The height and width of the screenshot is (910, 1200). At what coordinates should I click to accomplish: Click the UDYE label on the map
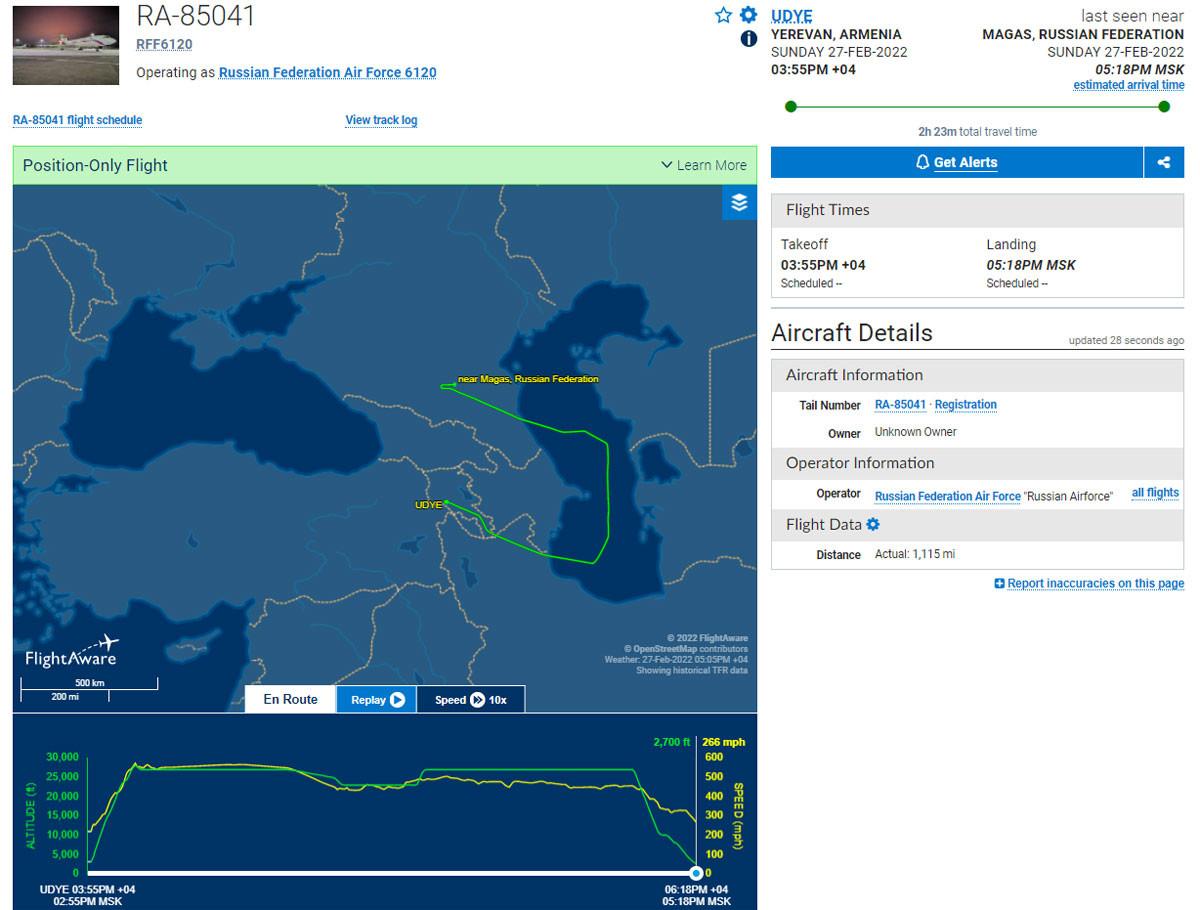(428, 505)
